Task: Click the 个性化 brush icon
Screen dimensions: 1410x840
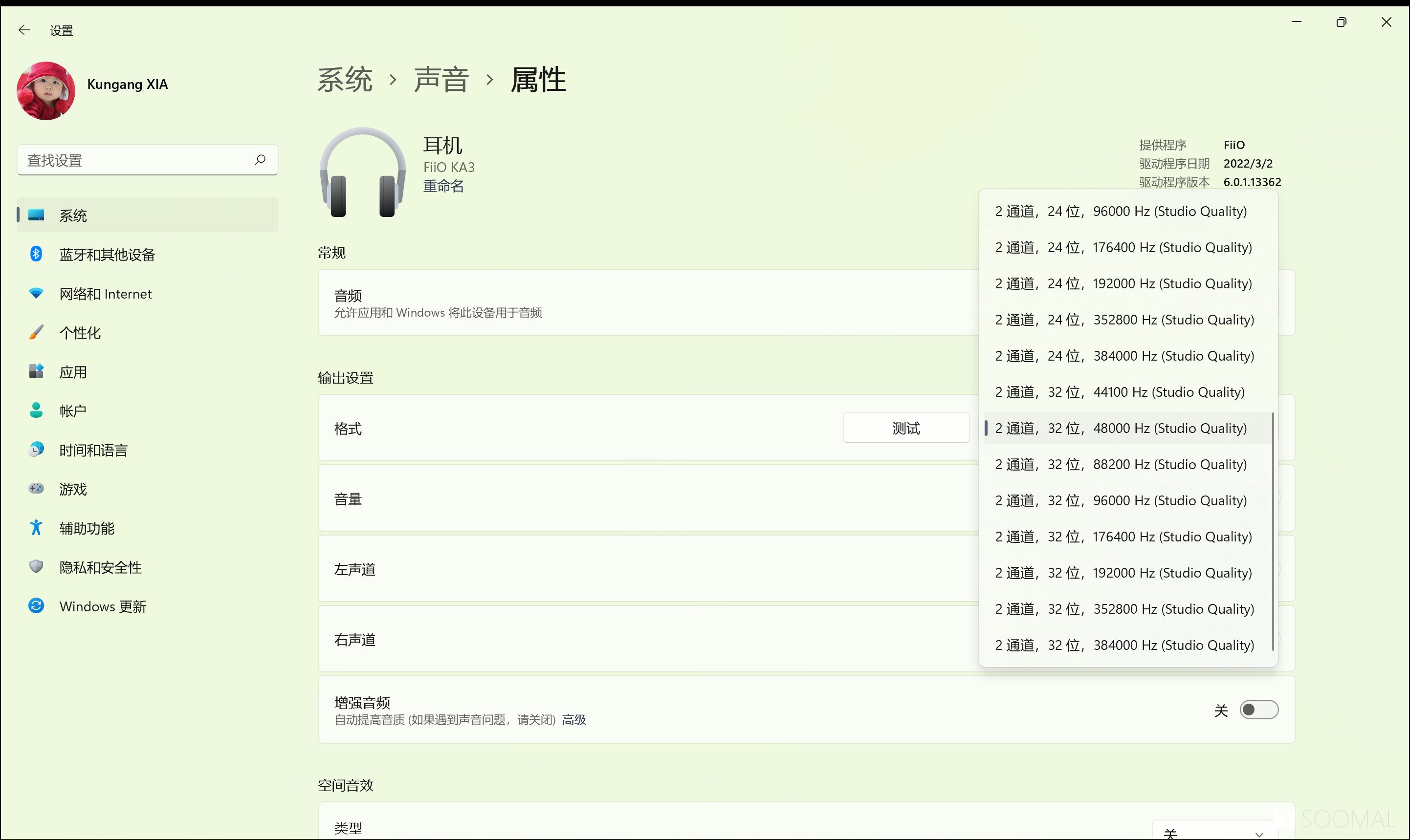Action: pos(36,332)
